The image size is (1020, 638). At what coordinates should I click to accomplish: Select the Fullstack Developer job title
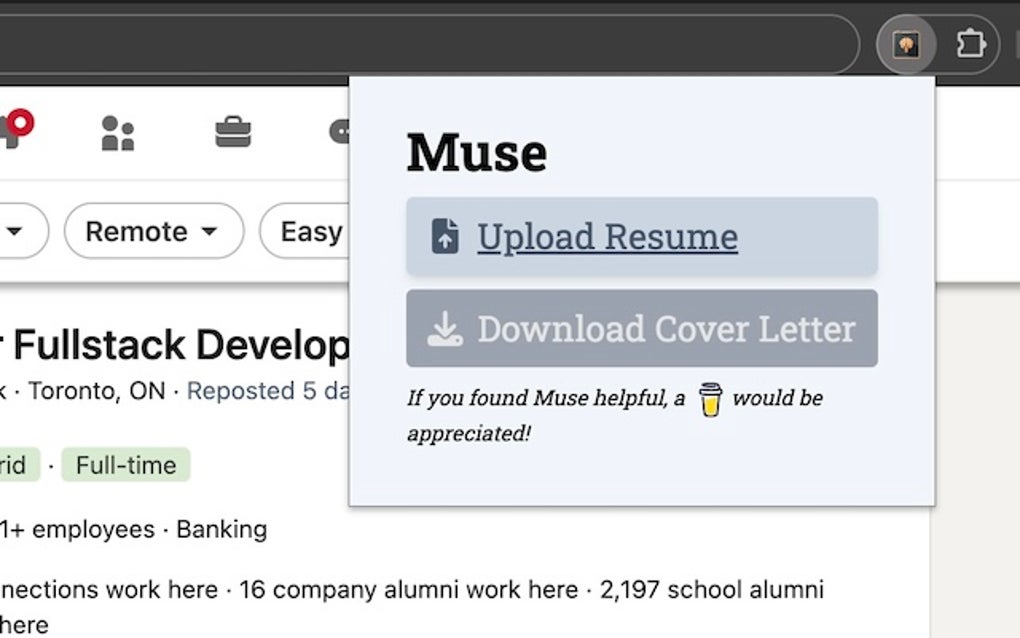[x=170, y=344]
